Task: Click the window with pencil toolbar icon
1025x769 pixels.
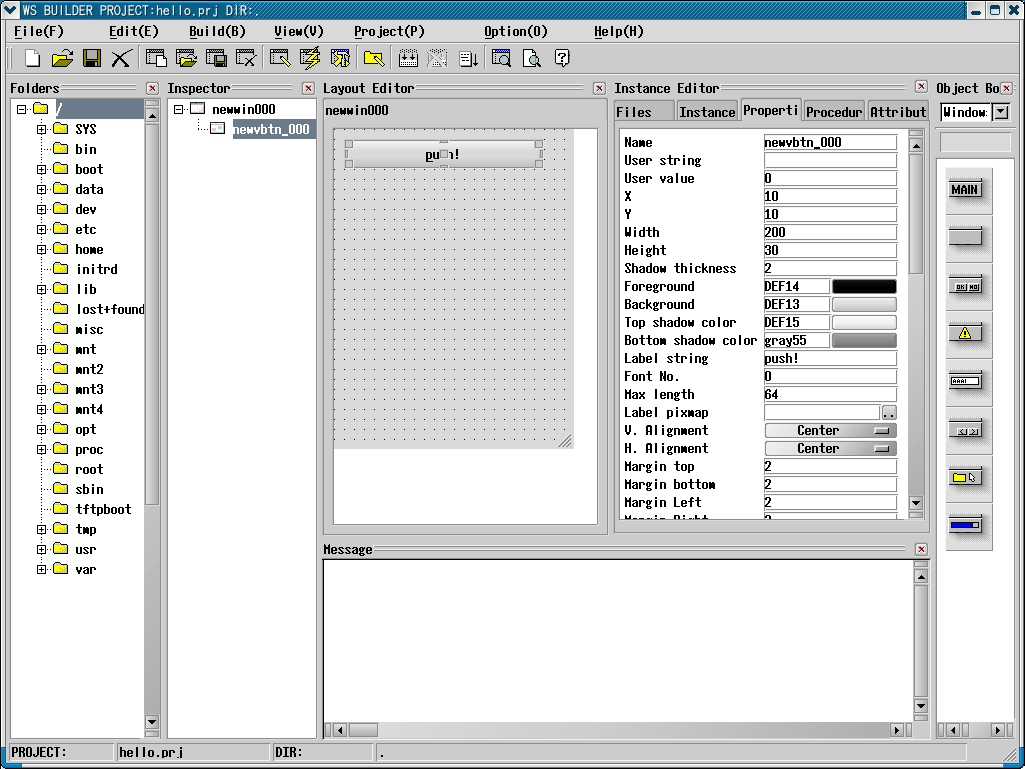Action: (x=280, y=58)
